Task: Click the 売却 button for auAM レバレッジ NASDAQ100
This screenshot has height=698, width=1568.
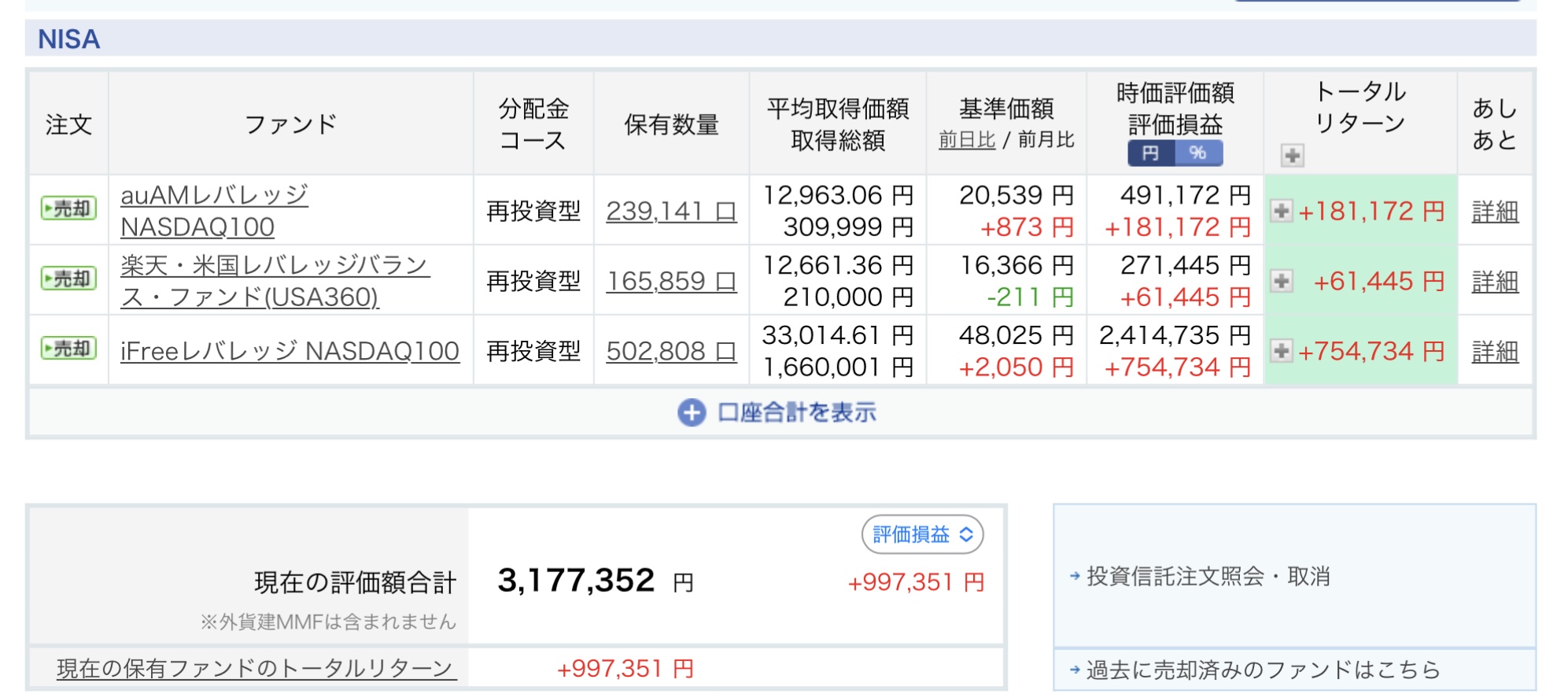Action: (x=68, y=209)
